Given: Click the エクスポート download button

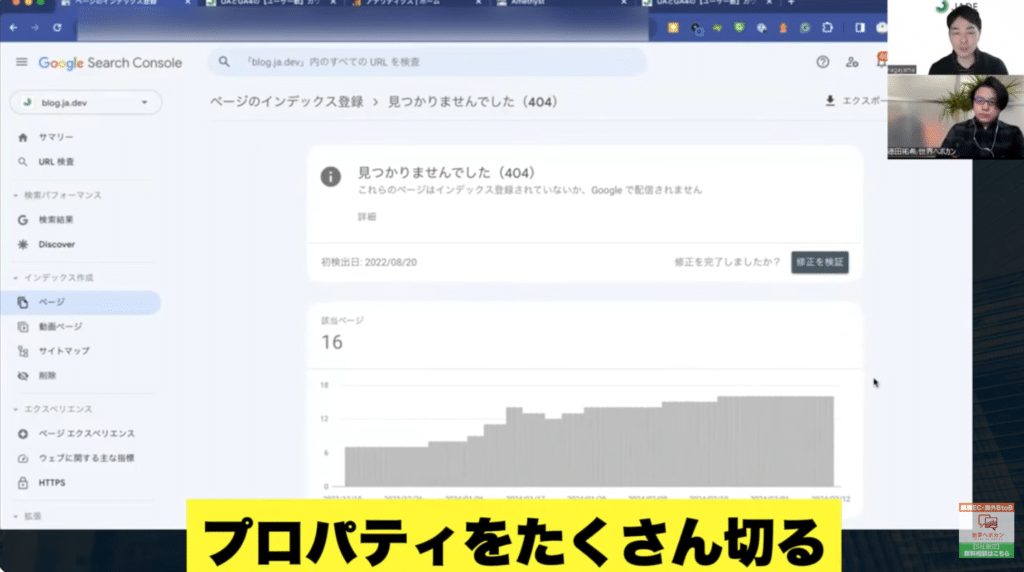Looking at the screenshot, I should pyautogui.click(x=856, y=101).
